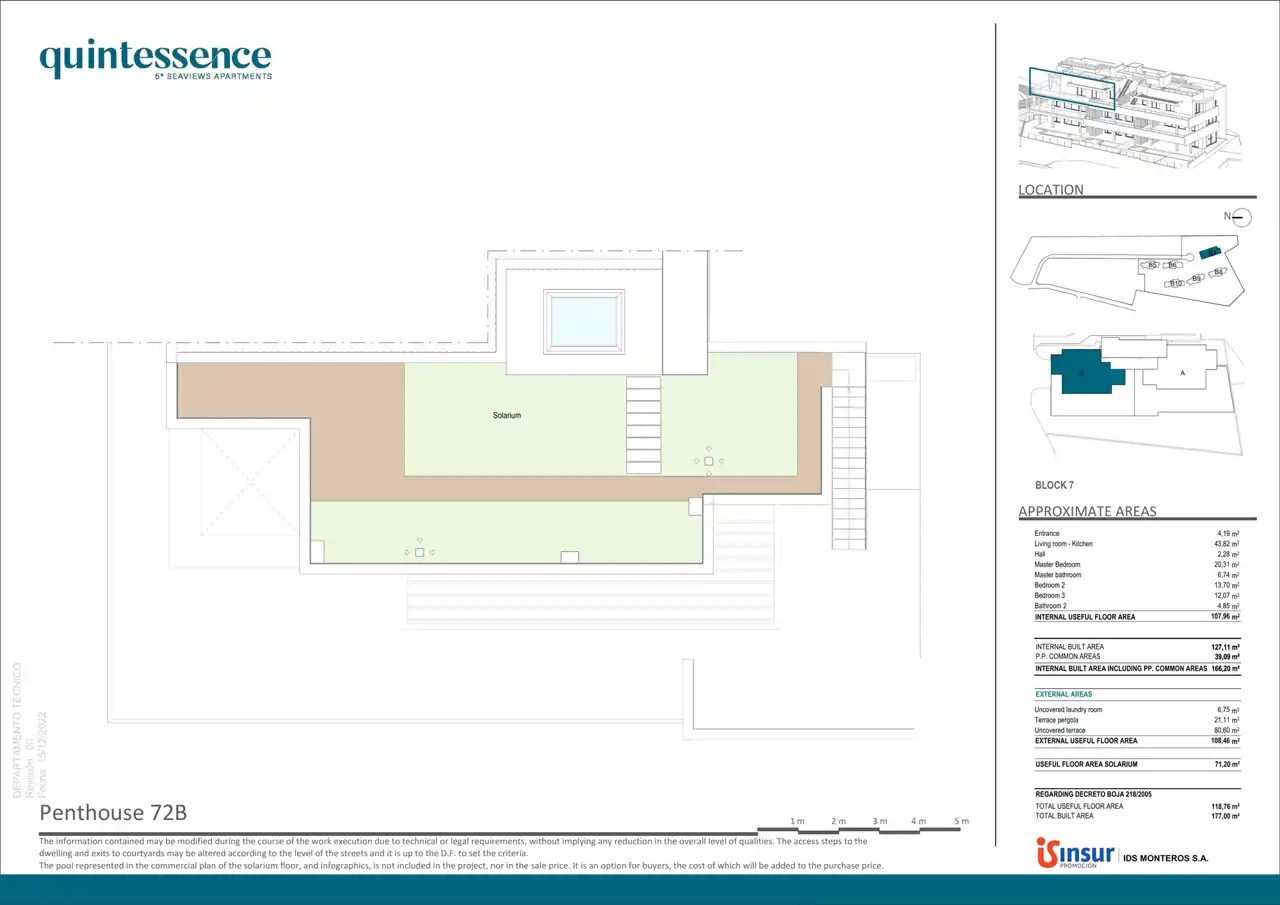Click the plunge pool on the solarium
This screenshot has height=905, width=1280.
[584, 320]
